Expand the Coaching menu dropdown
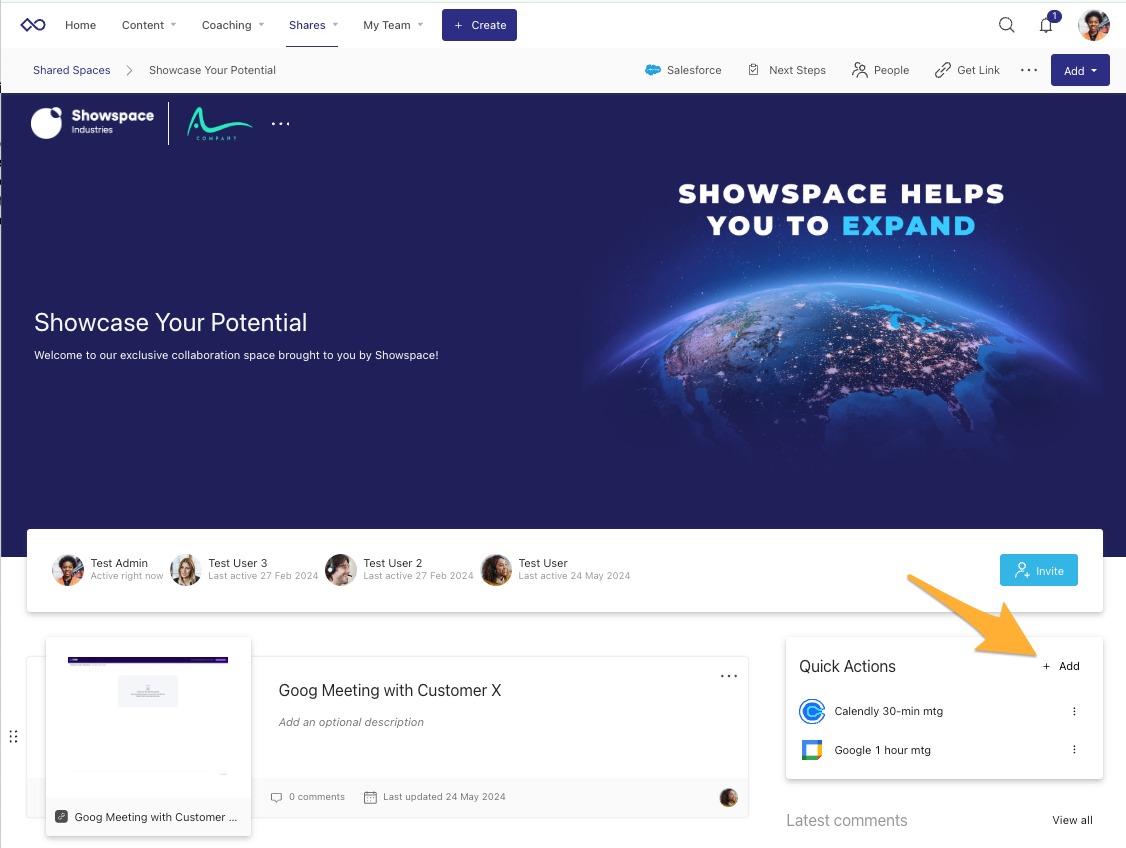 click(x=233, y=25)
